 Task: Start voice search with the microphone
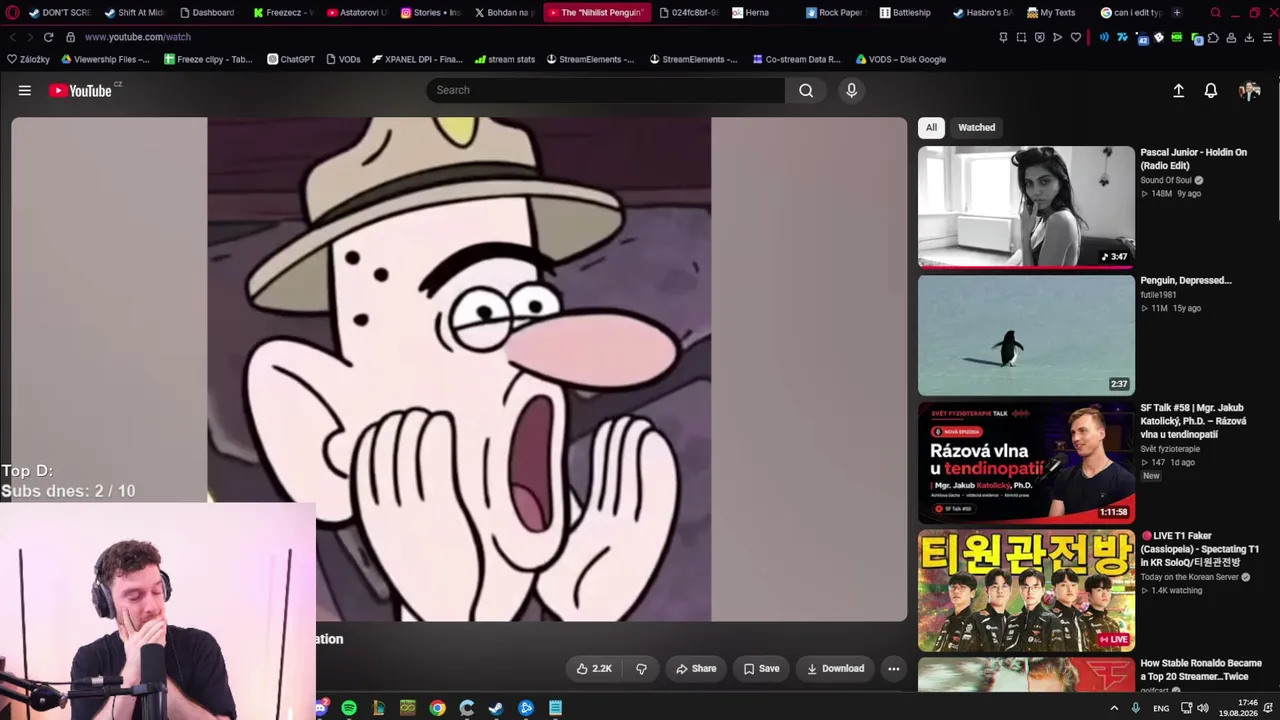coord(851,90)
